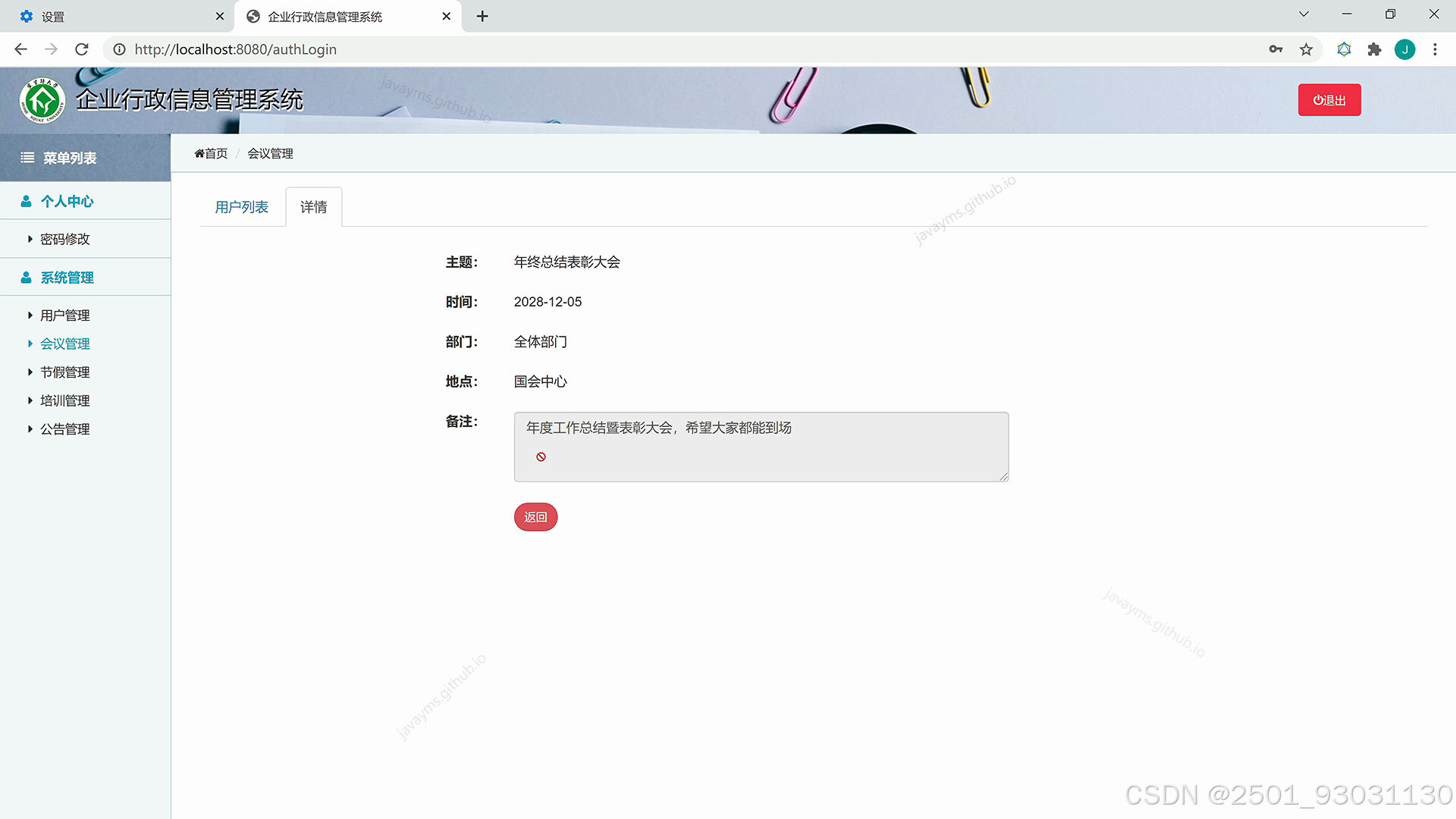Switch to the 设置 browser tab
The height and width of the screenshot is (819, 1456).
(118, 16)
